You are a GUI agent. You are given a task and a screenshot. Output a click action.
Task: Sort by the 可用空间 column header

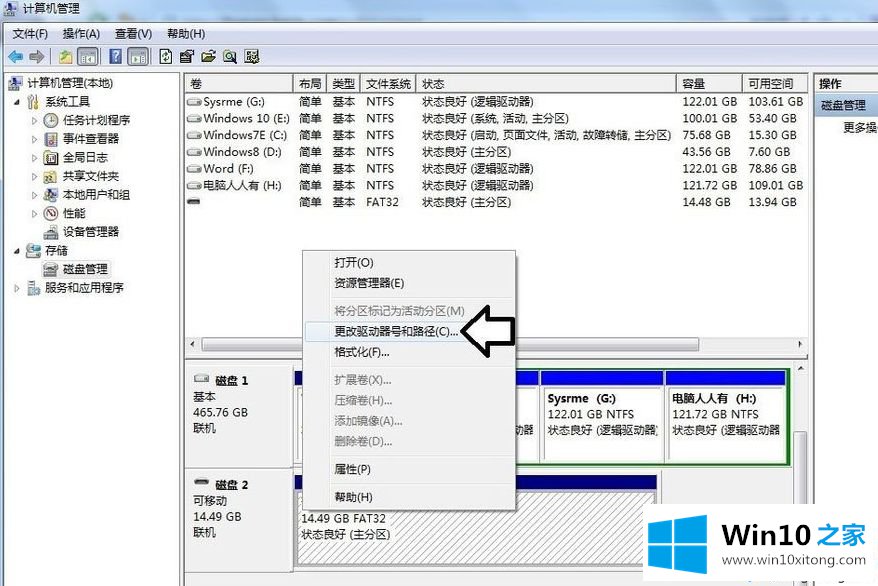(x=775, y=84)
